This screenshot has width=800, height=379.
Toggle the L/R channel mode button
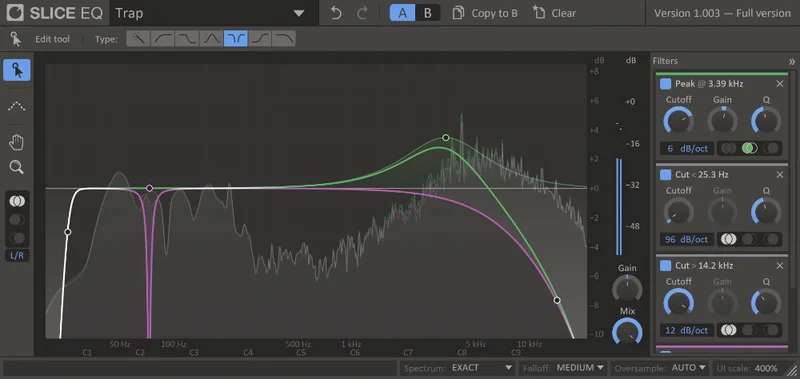pyautogui.click(x=17, y=256)
